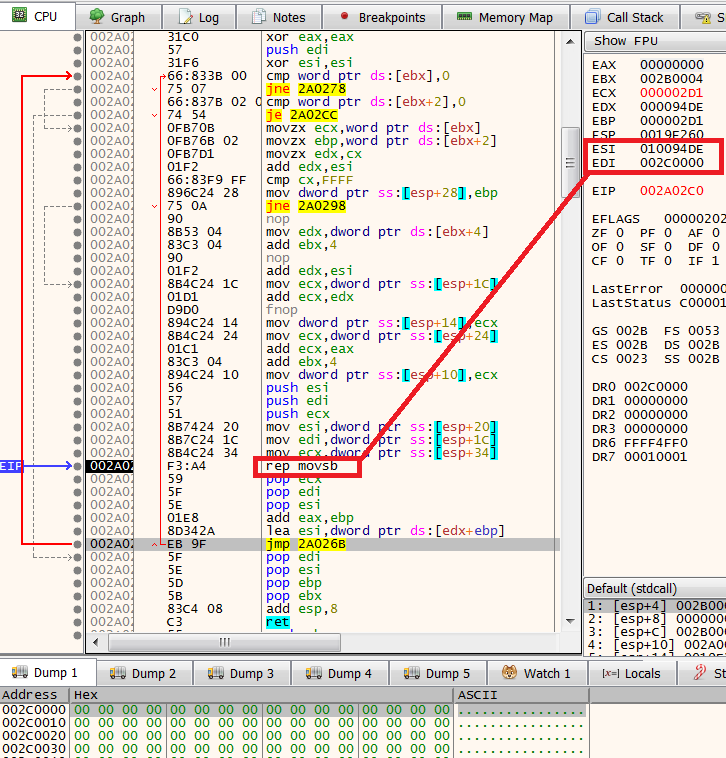Select DR0 register value 002C0000
The height and width of the screenshot is (758, 726).
click(x=656, y=387)
